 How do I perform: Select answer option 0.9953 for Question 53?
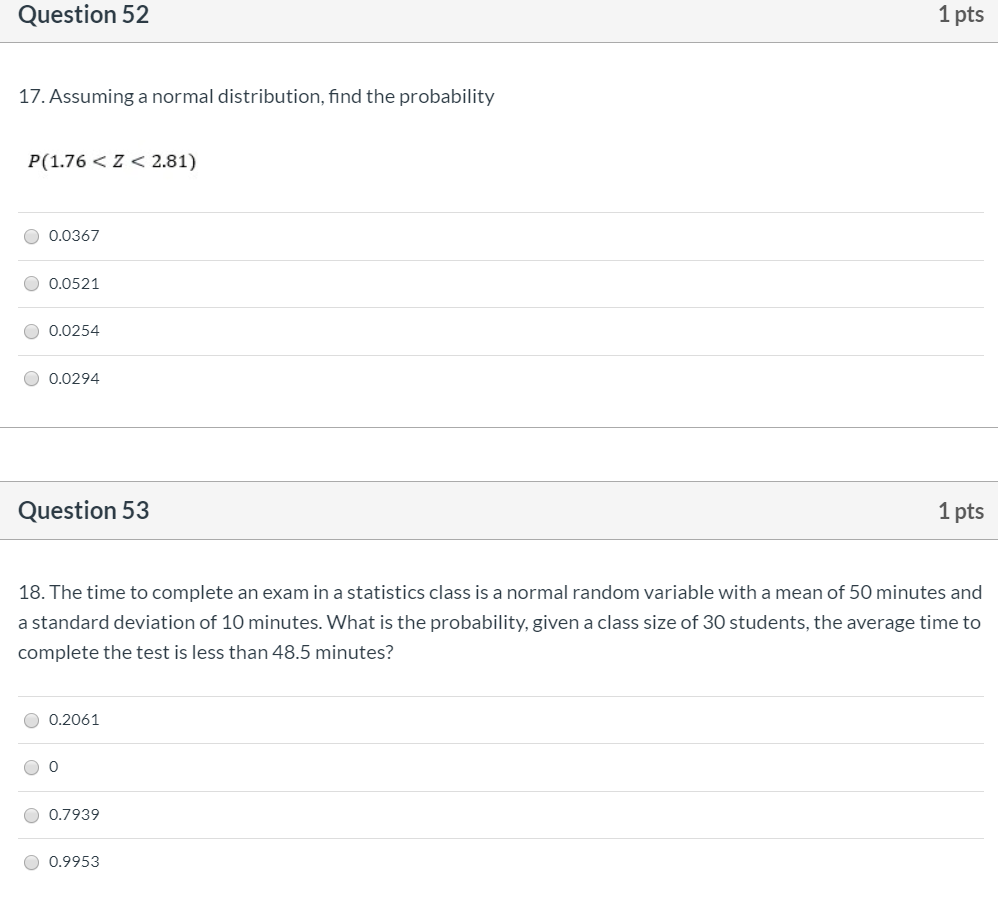[31, 862]
